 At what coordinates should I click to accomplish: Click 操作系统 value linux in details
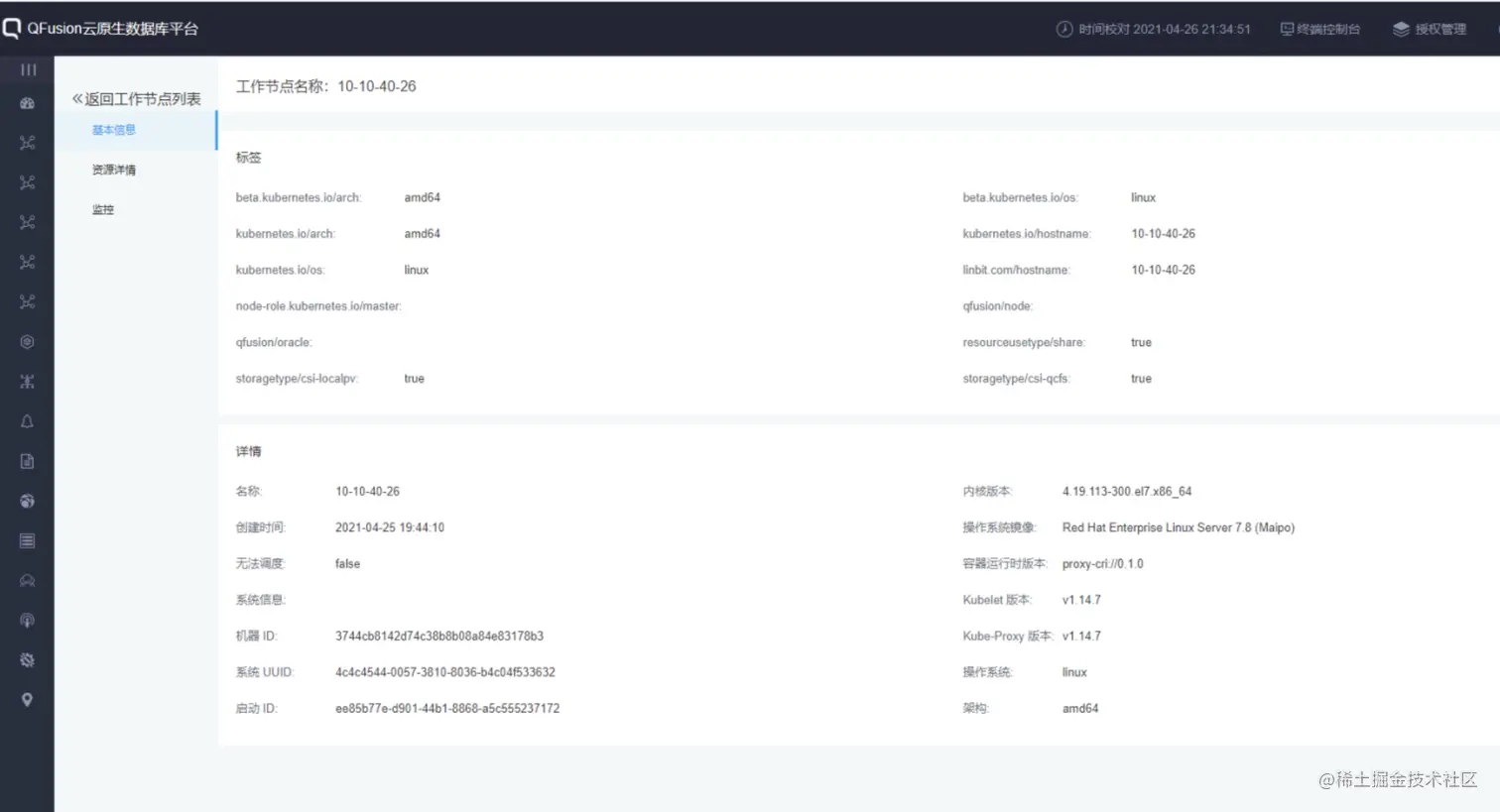pyautogui.click(x=1074, y=672)
